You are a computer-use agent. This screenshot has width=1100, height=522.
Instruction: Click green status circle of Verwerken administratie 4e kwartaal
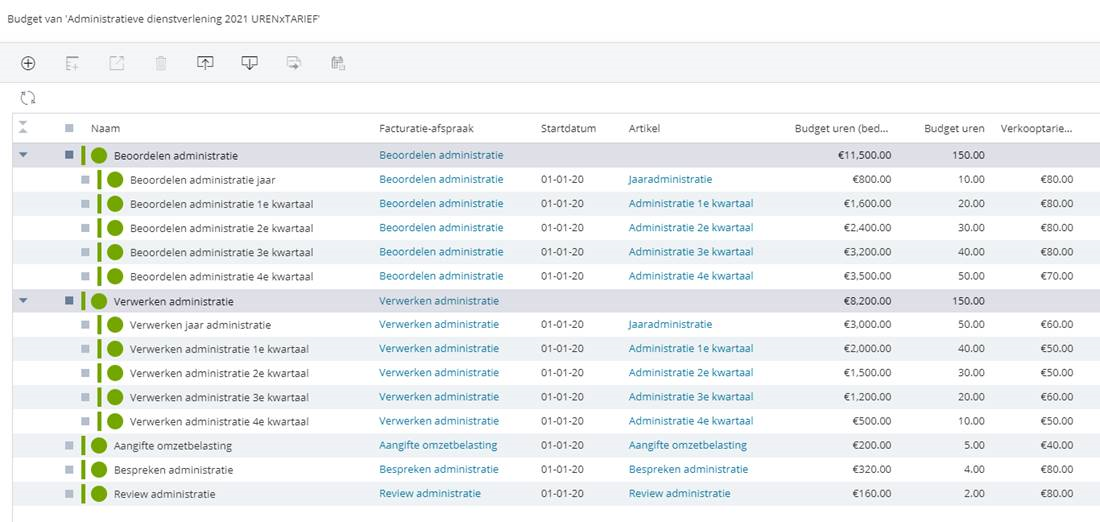115,422
